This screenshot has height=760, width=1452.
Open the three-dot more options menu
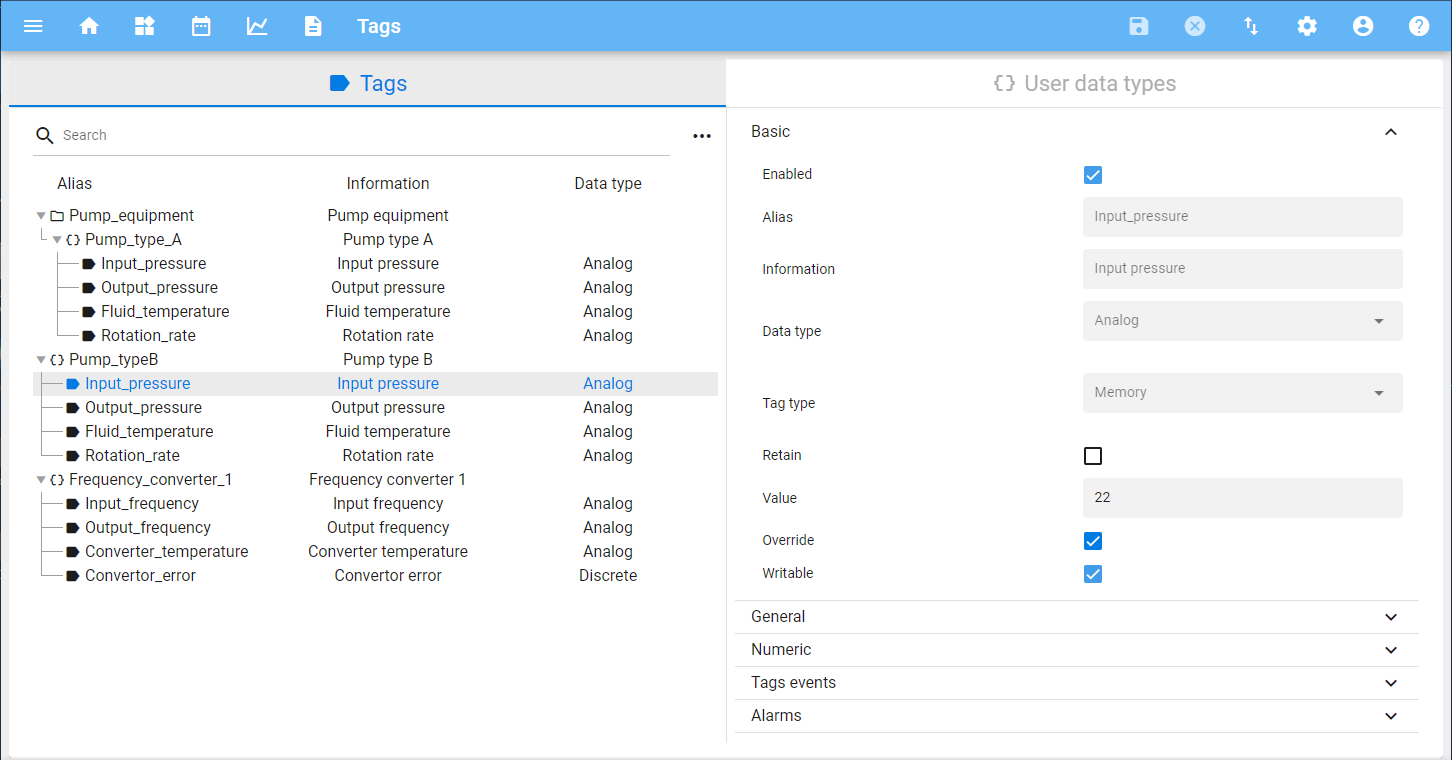[x=702, y=136]
